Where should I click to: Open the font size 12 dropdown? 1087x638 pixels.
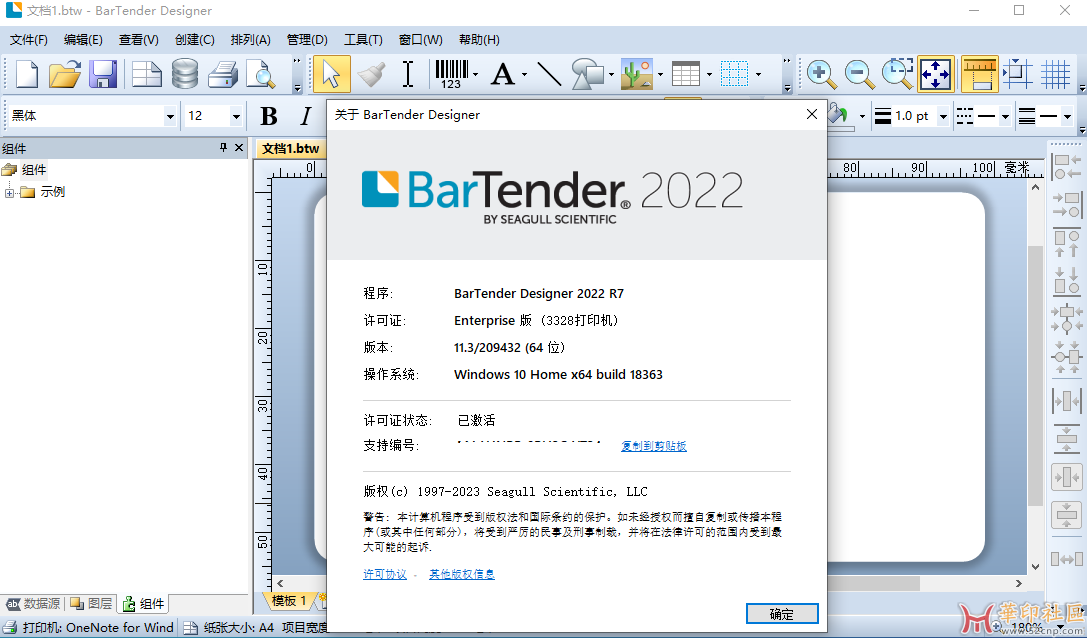[x=236, y=117]
